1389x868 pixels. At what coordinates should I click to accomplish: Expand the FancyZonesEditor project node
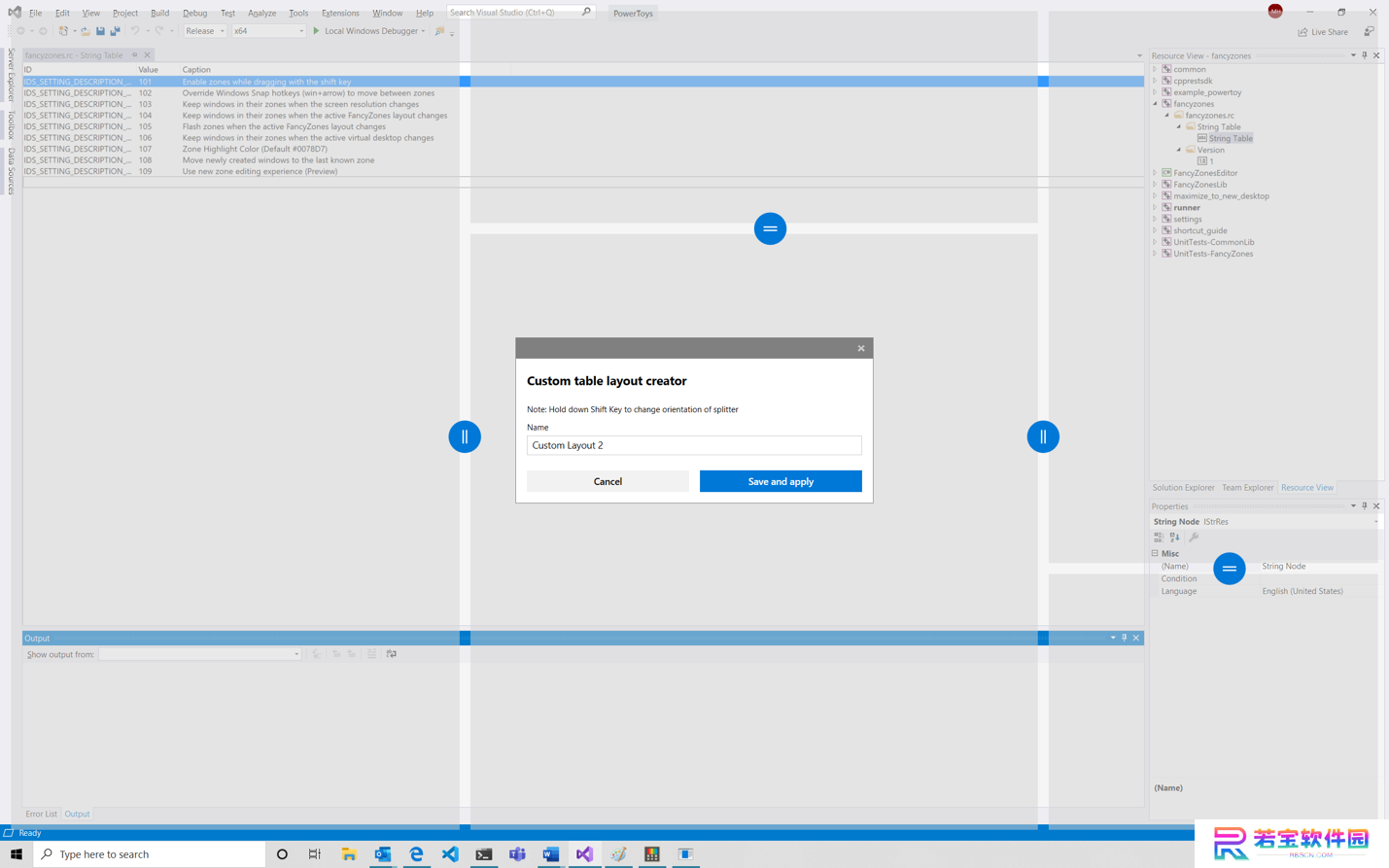tap(1155, 173)
